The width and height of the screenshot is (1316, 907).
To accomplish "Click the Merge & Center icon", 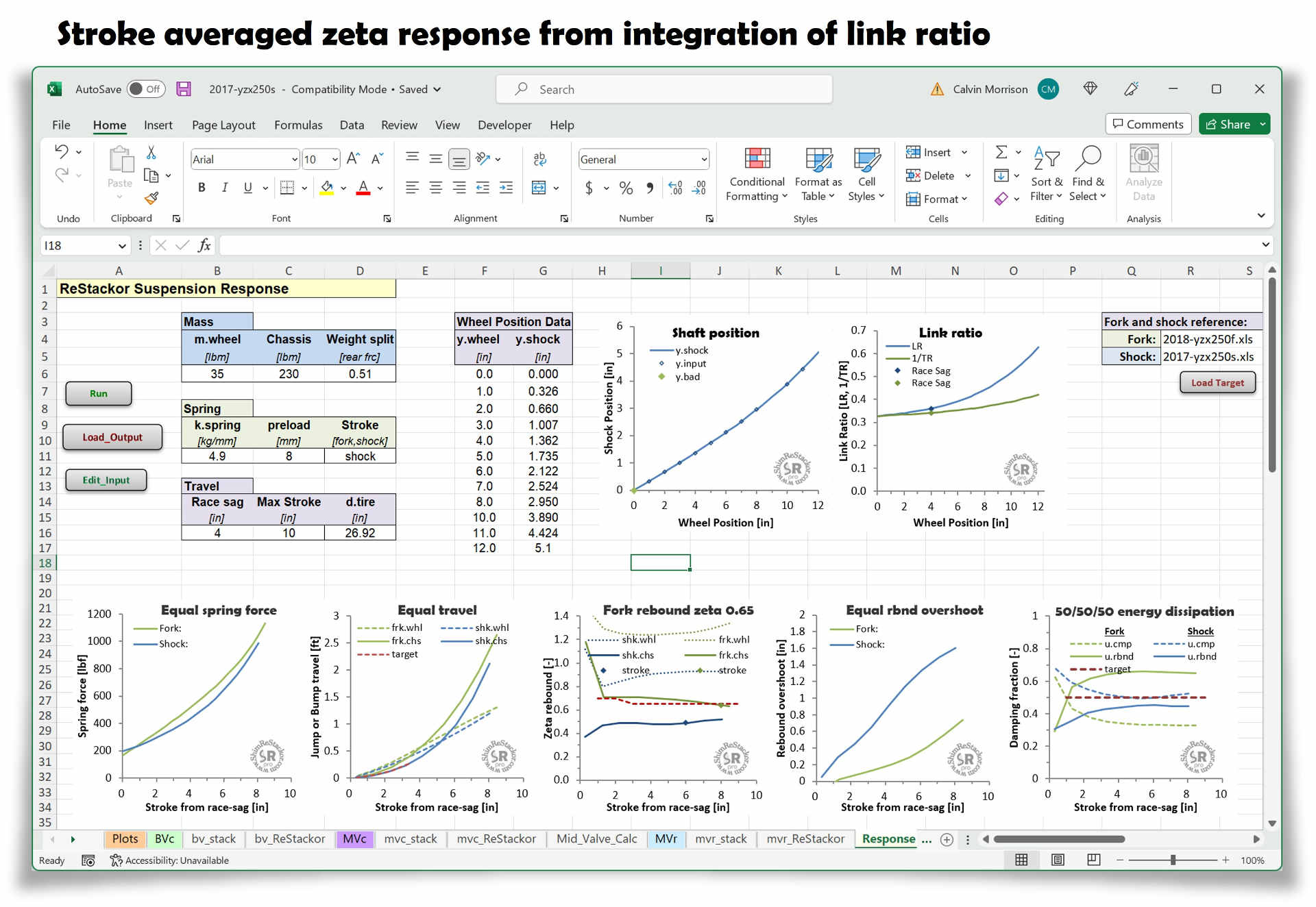I will 539,188.
